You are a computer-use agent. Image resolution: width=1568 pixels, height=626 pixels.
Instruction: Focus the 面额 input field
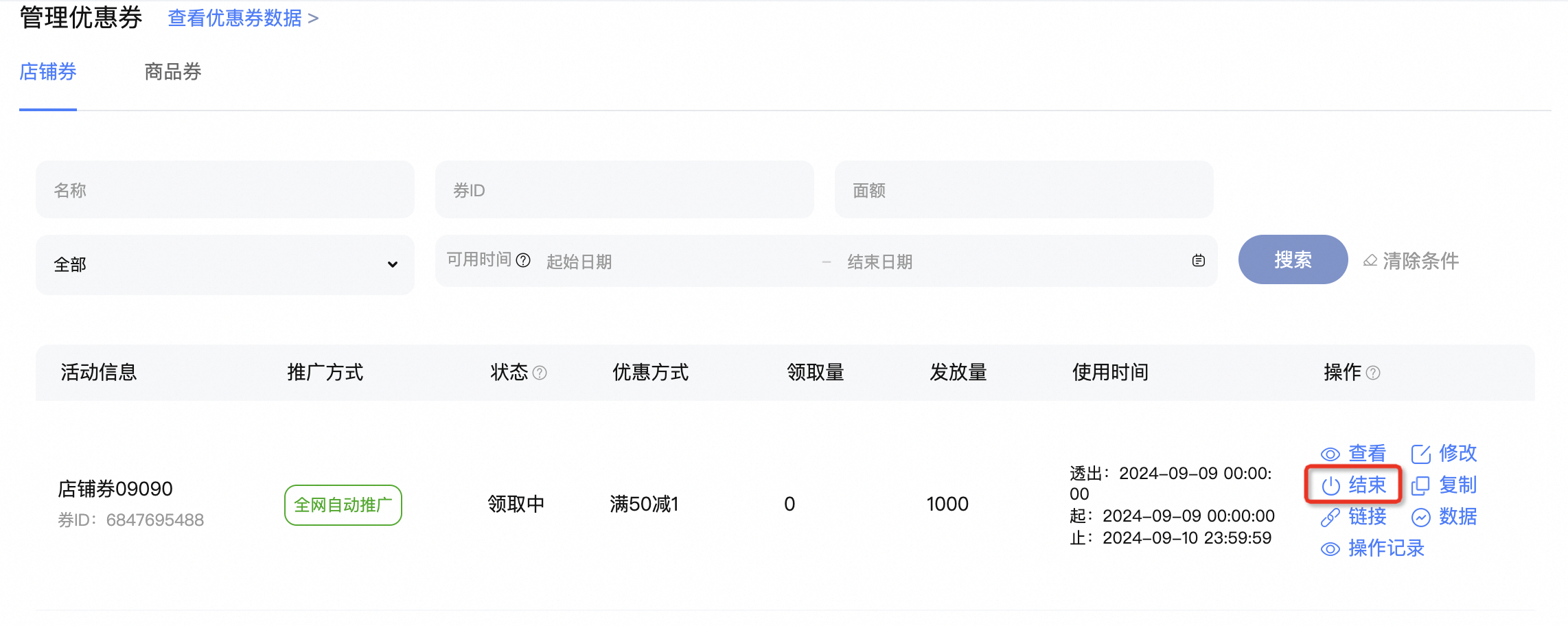(x=1024, y=190)
